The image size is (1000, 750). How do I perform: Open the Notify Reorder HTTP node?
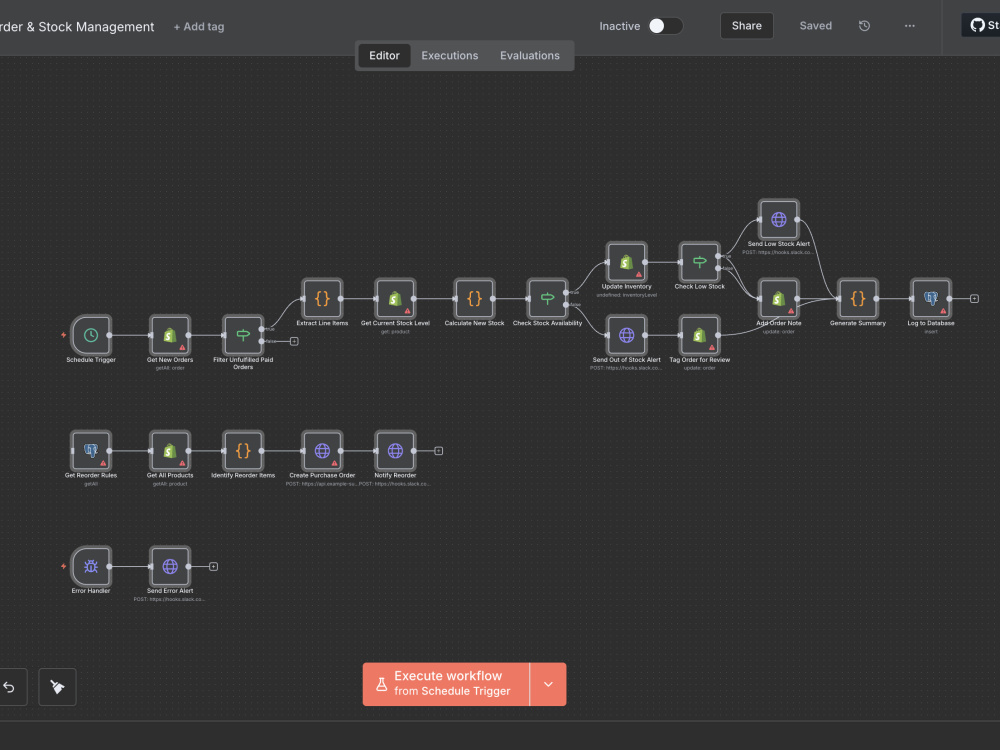point(395,451)
